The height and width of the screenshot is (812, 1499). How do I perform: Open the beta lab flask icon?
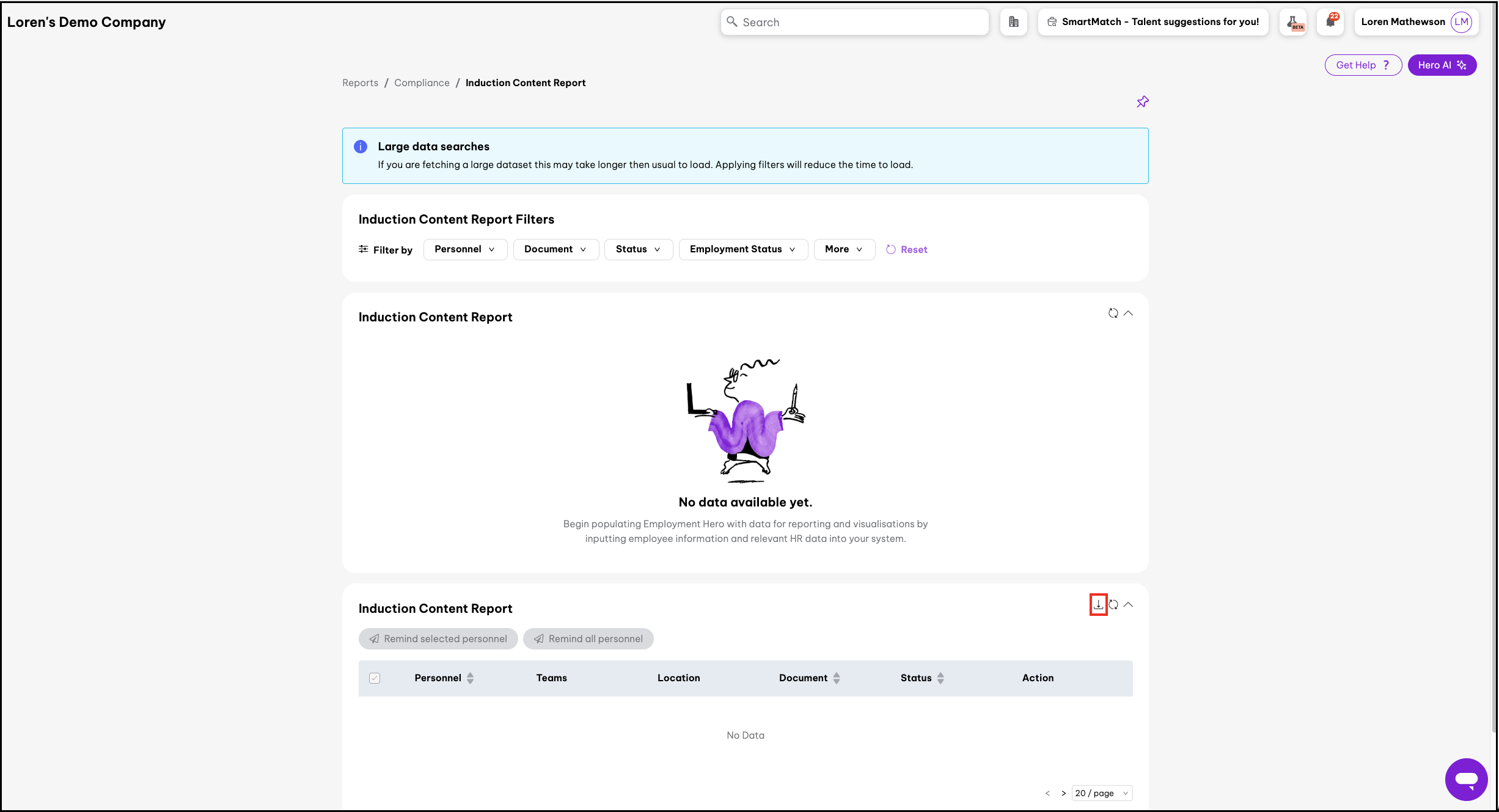(1293, 22)
